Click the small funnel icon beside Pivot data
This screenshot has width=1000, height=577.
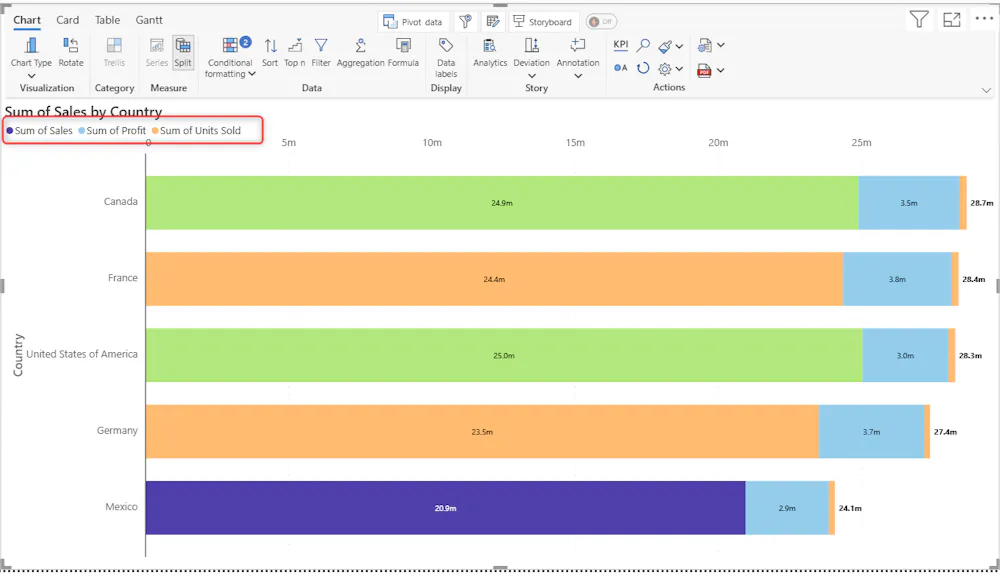[x=466, y=22]
